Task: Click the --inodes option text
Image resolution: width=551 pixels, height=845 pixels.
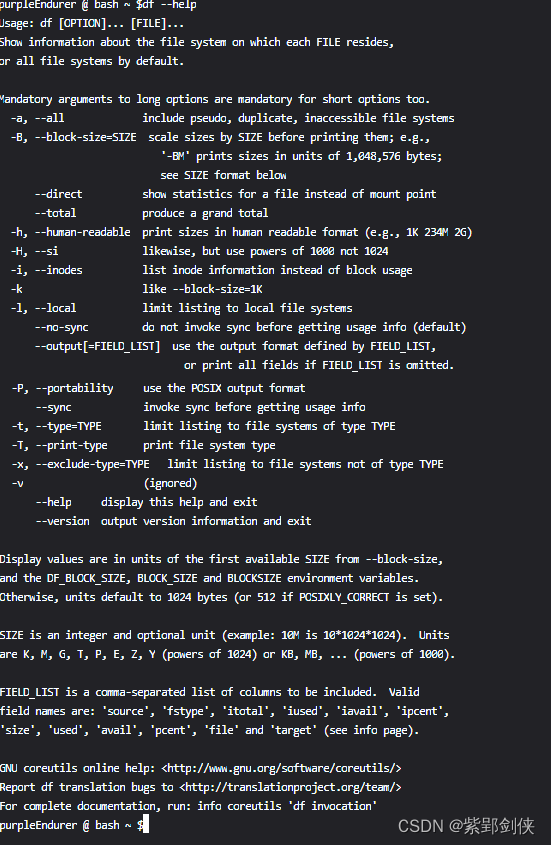Action: tap(59, 270)
